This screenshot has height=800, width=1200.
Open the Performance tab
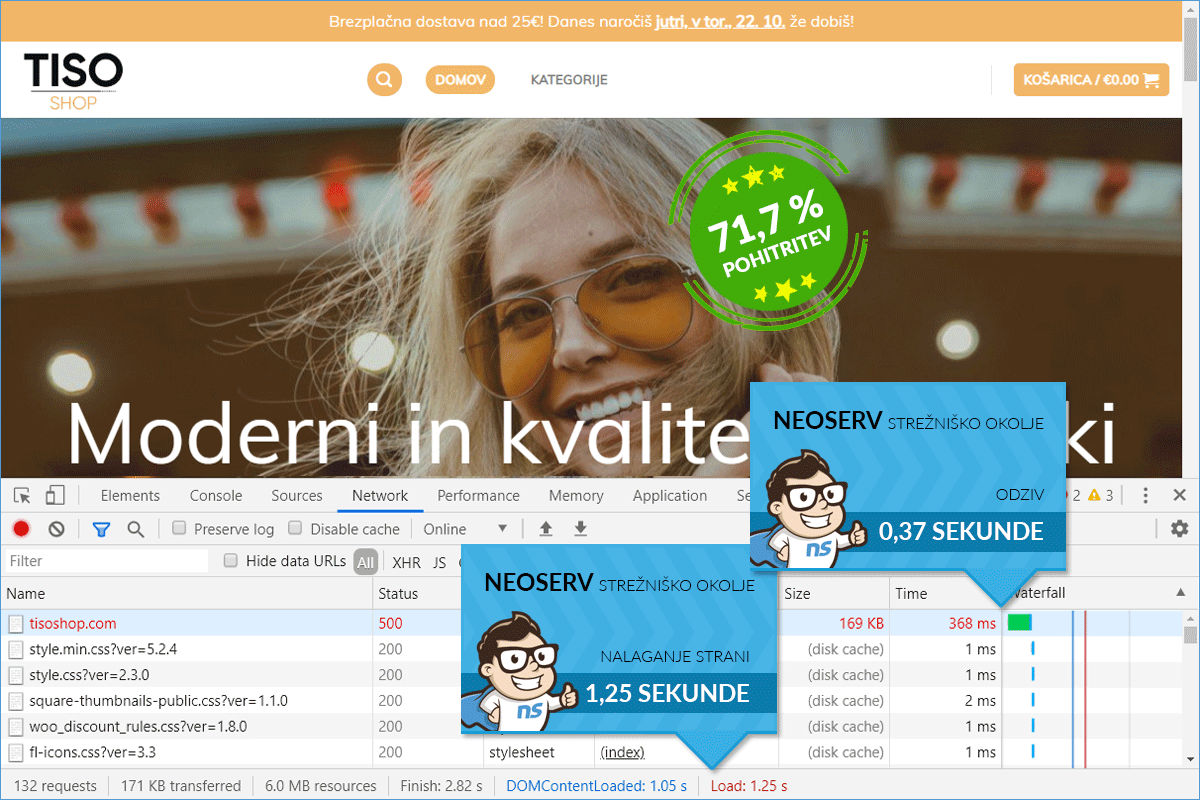click(478, 496)
